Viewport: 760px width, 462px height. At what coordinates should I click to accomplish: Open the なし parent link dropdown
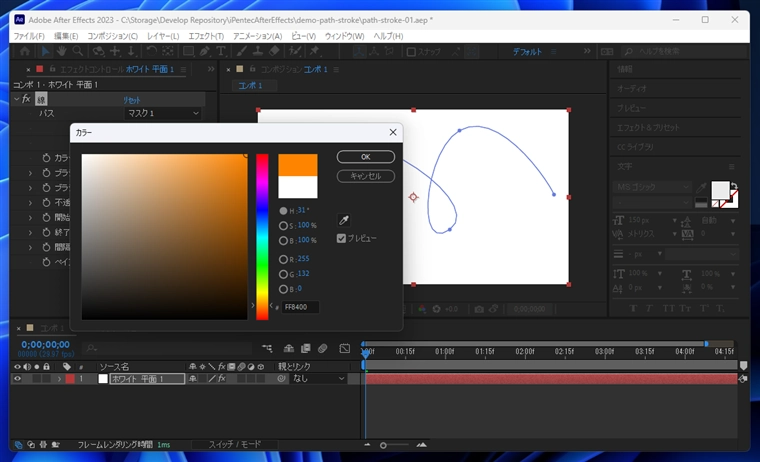click(x=318, y=379)
